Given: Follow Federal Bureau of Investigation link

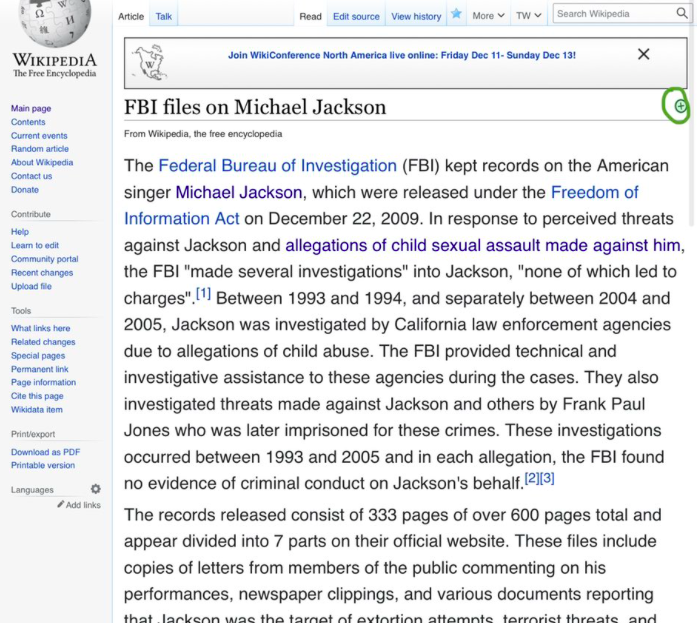Looking at the screenshot, I should point(277,166).
